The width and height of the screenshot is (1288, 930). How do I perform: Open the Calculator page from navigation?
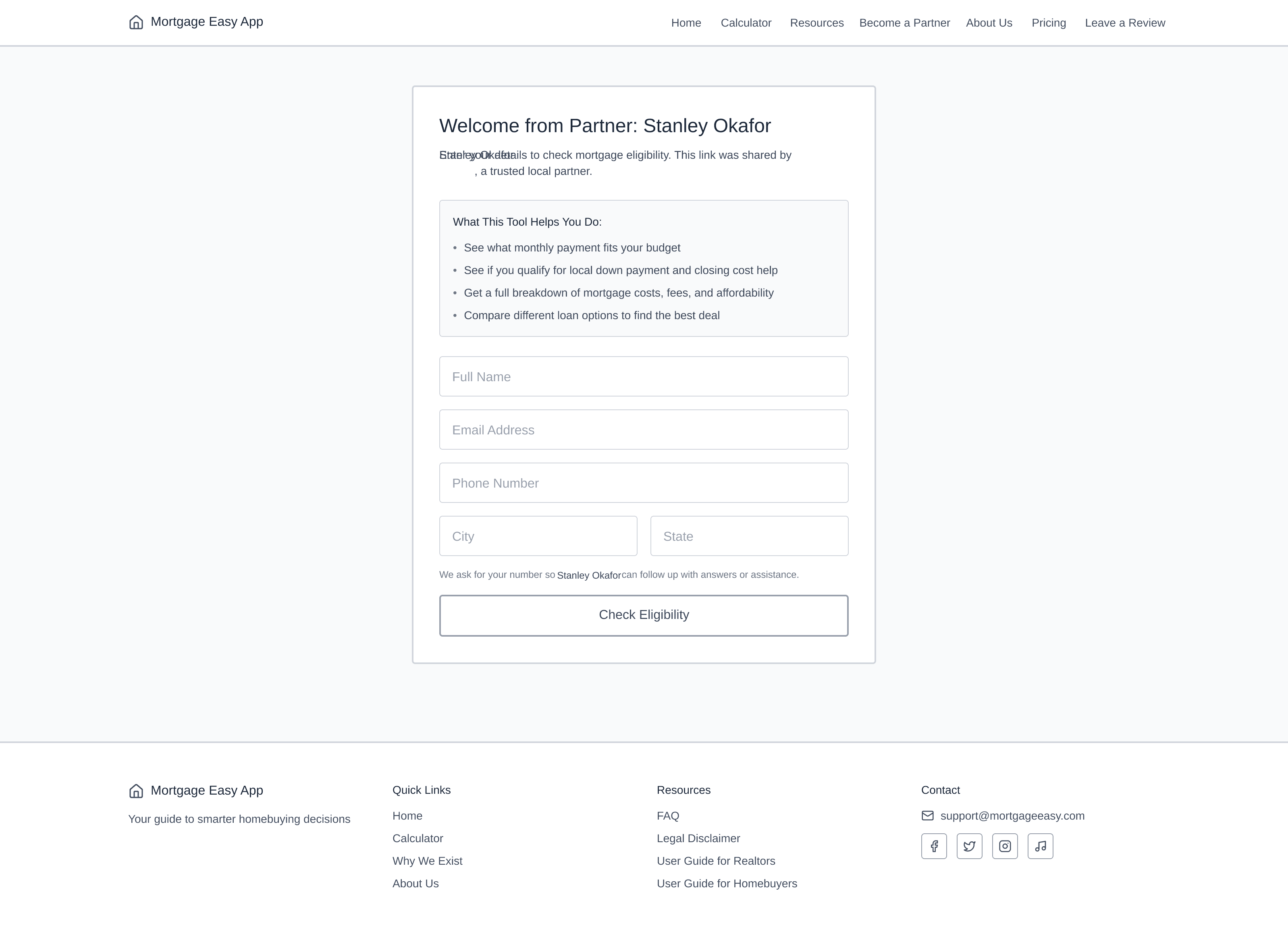click(x=746, y=23)
